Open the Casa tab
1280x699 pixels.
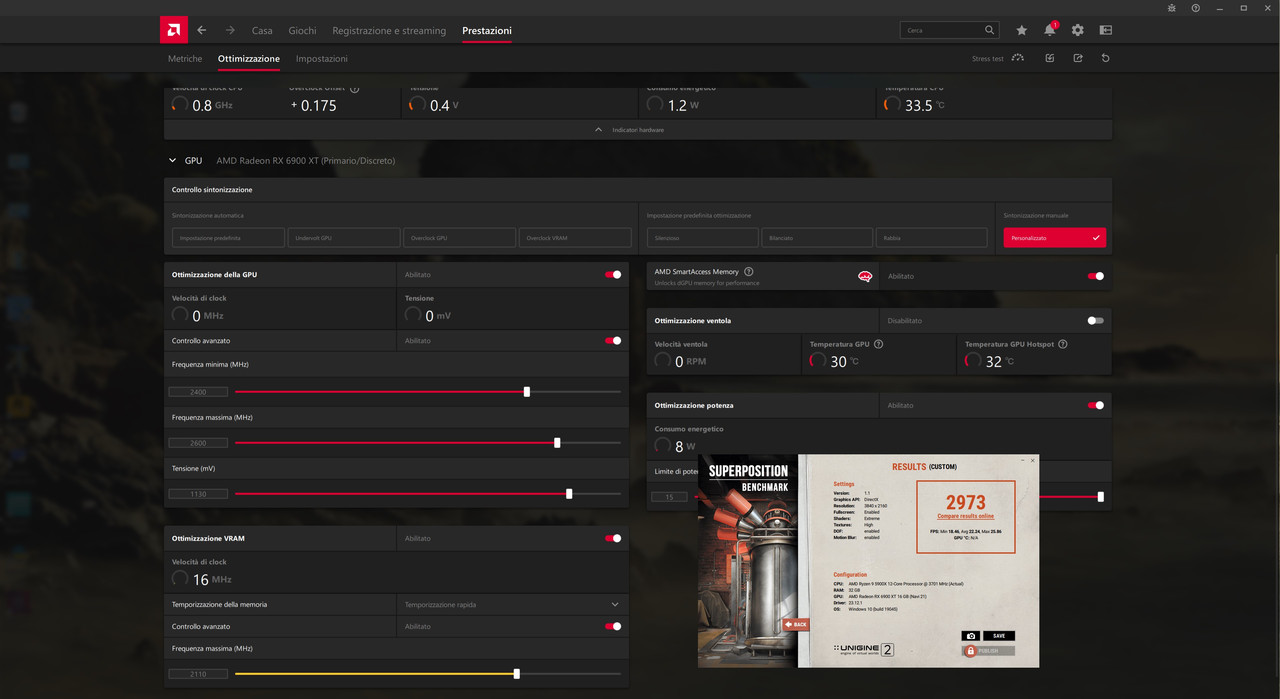click(262, 31)
